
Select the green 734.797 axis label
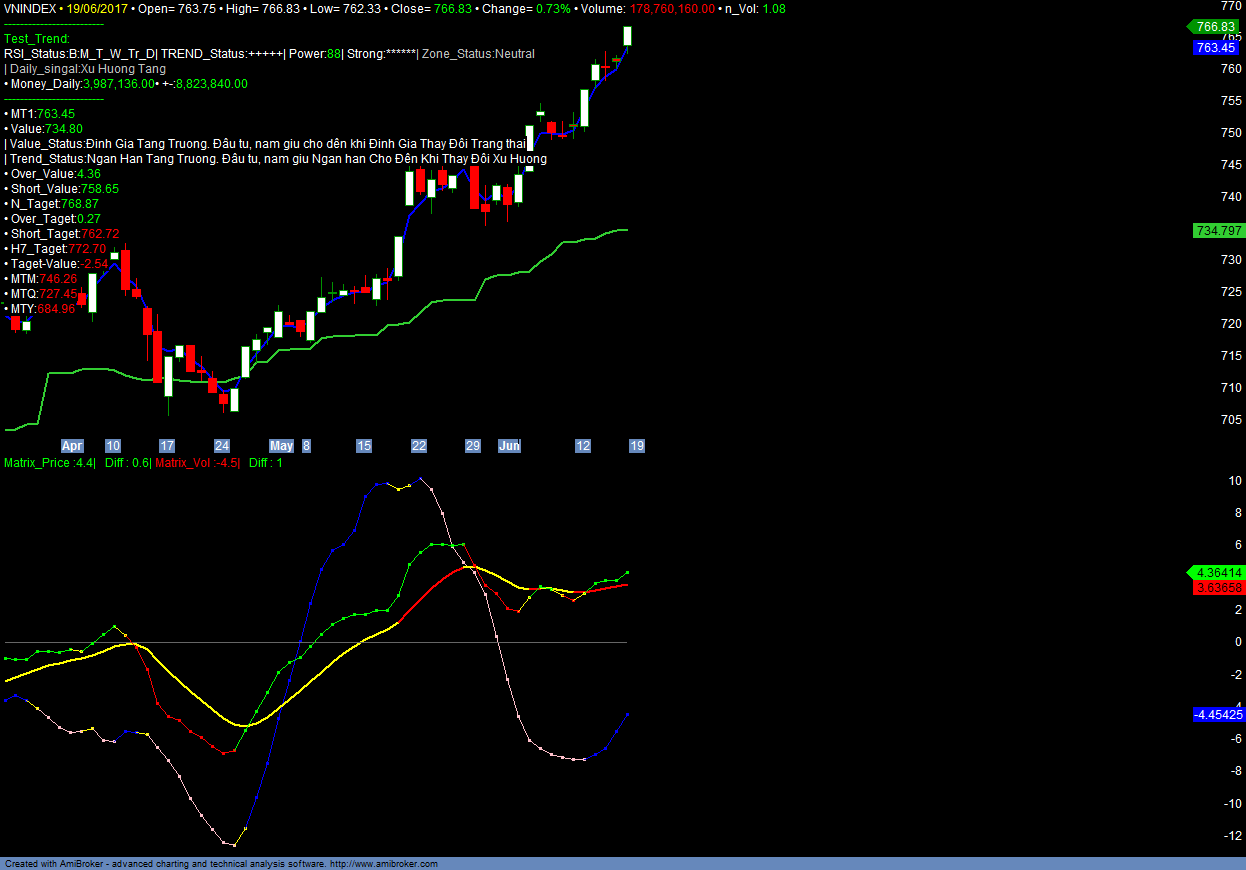(x=1217, y=231)
